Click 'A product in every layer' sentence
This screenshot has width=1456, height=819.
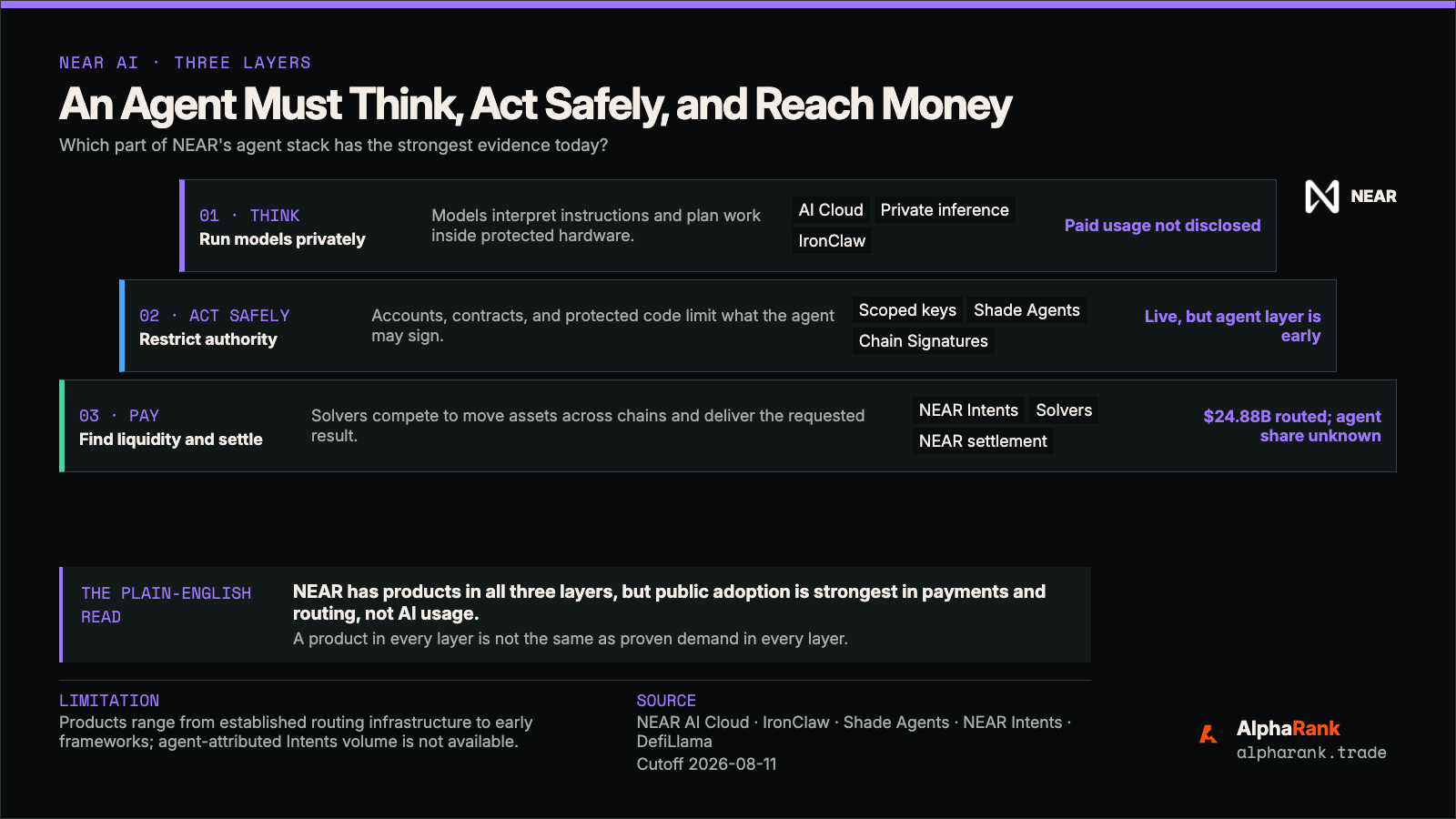point(570,639)
